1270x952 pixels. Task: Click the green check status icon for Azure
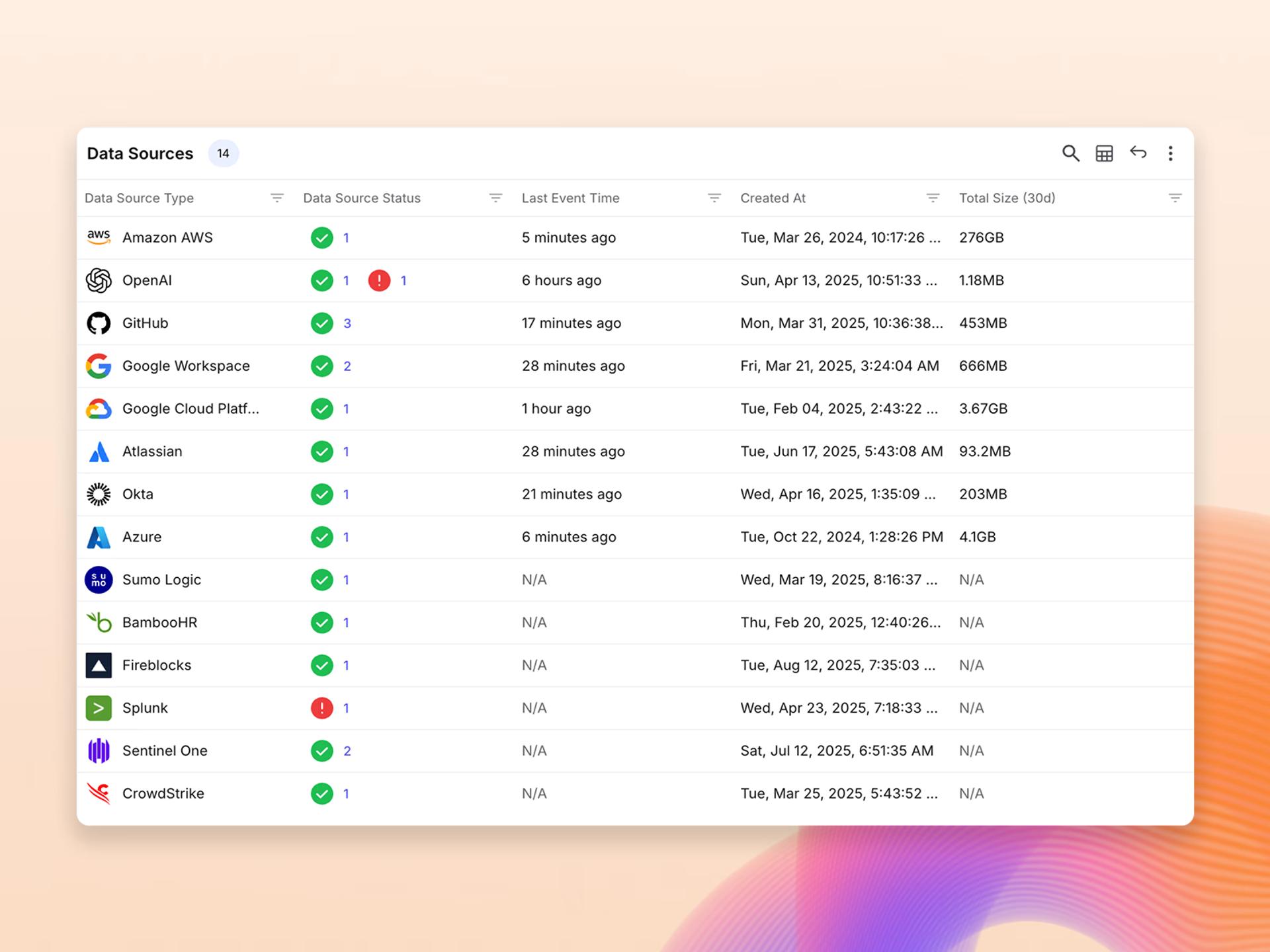(321, 537)
